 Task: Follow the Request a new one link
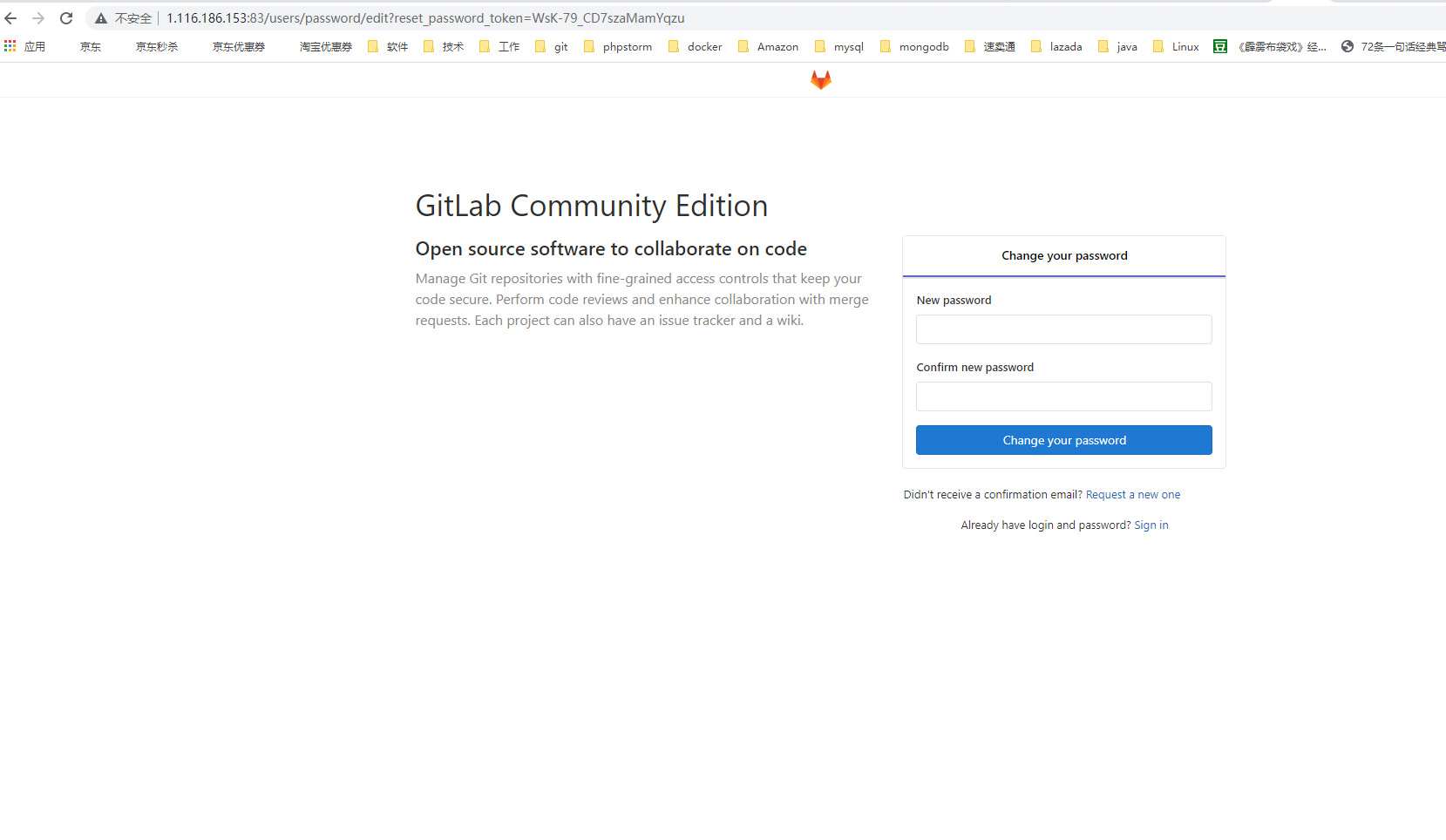coord(1133,495)
